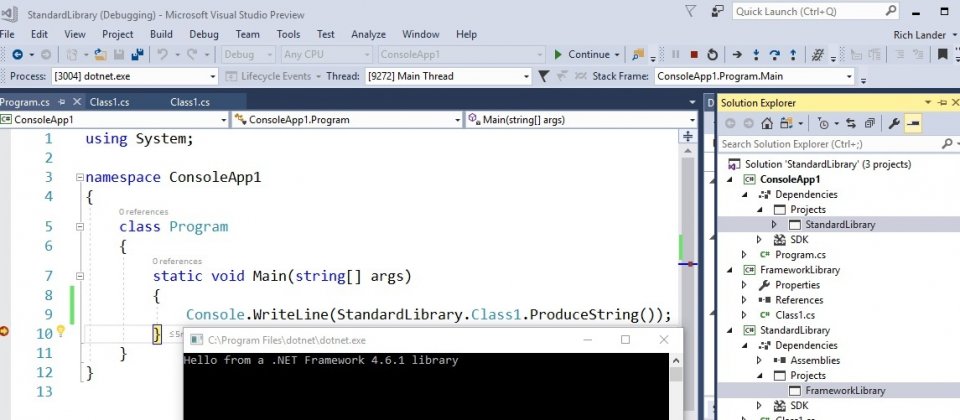Click the Step Into icon

[756, 54]
